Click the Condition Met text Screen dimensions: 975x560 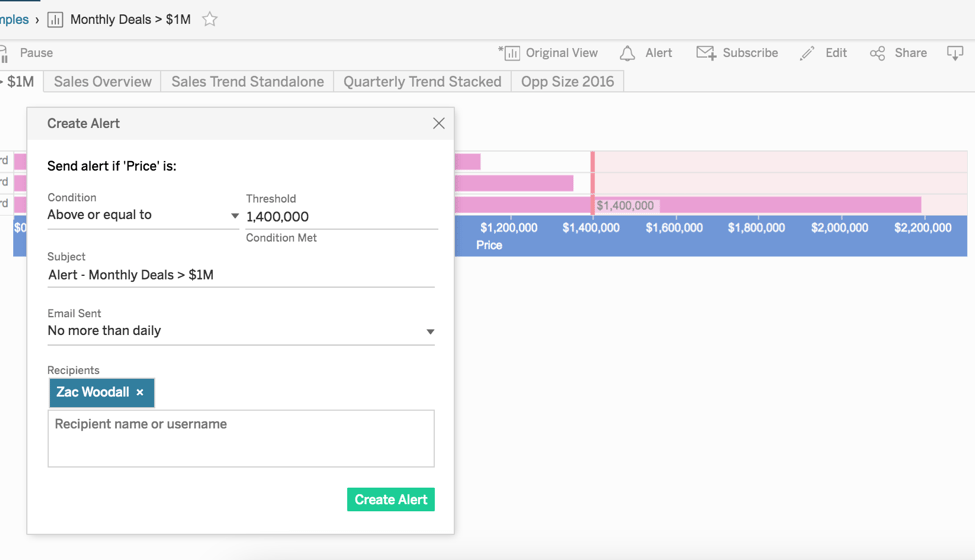tap(281, 237)
